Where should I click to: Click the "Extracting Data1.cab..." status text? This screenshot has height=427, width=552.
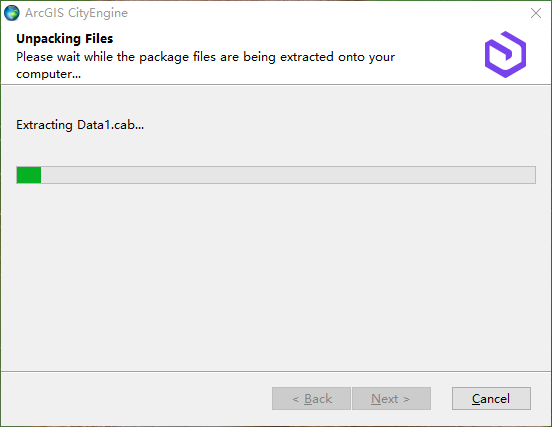80,125
